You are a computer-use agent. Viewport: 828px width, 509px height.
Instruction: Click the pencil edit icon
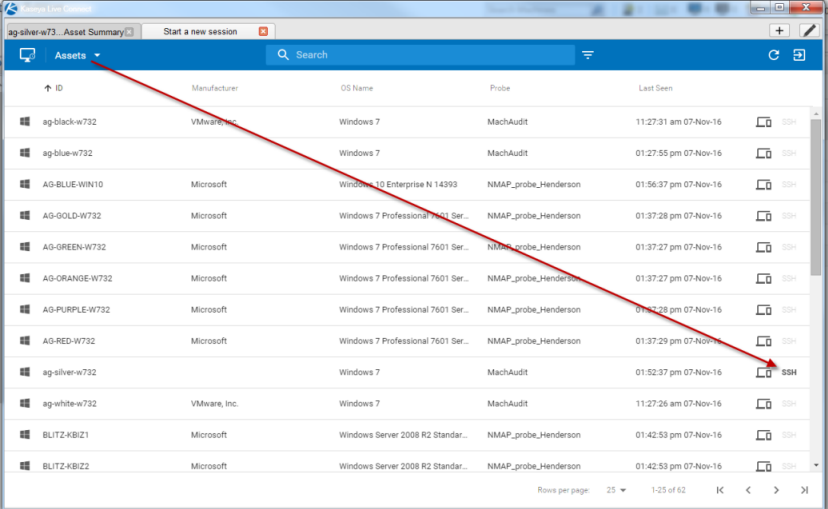809,31
